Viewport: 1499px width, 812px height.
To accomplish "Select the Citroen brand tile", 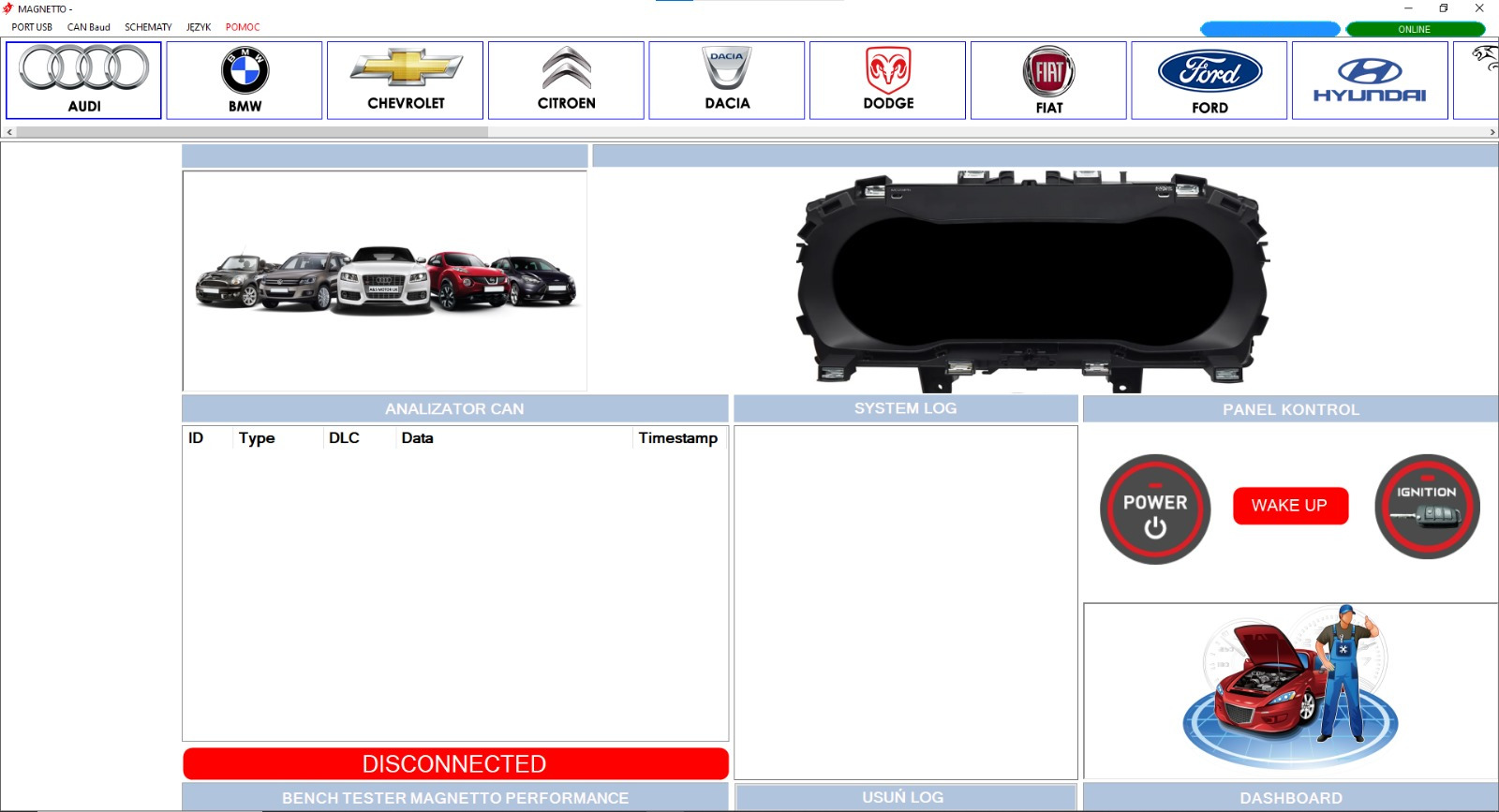I will coord(566,81).
